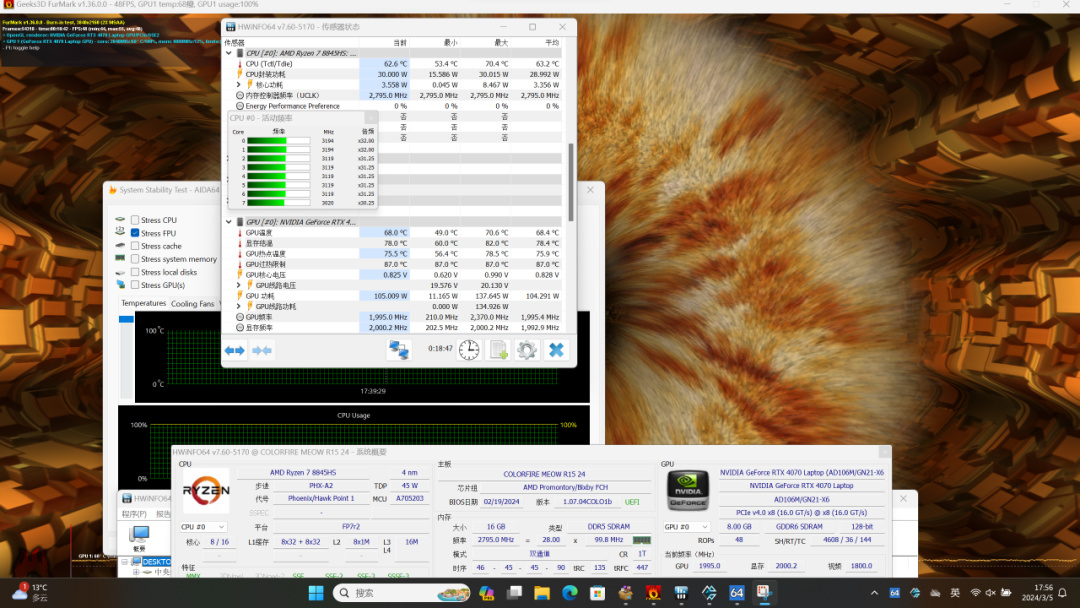Uncheck the Stress FPU checkbox
Screen dimensions: 1080x608
[135, 233]
